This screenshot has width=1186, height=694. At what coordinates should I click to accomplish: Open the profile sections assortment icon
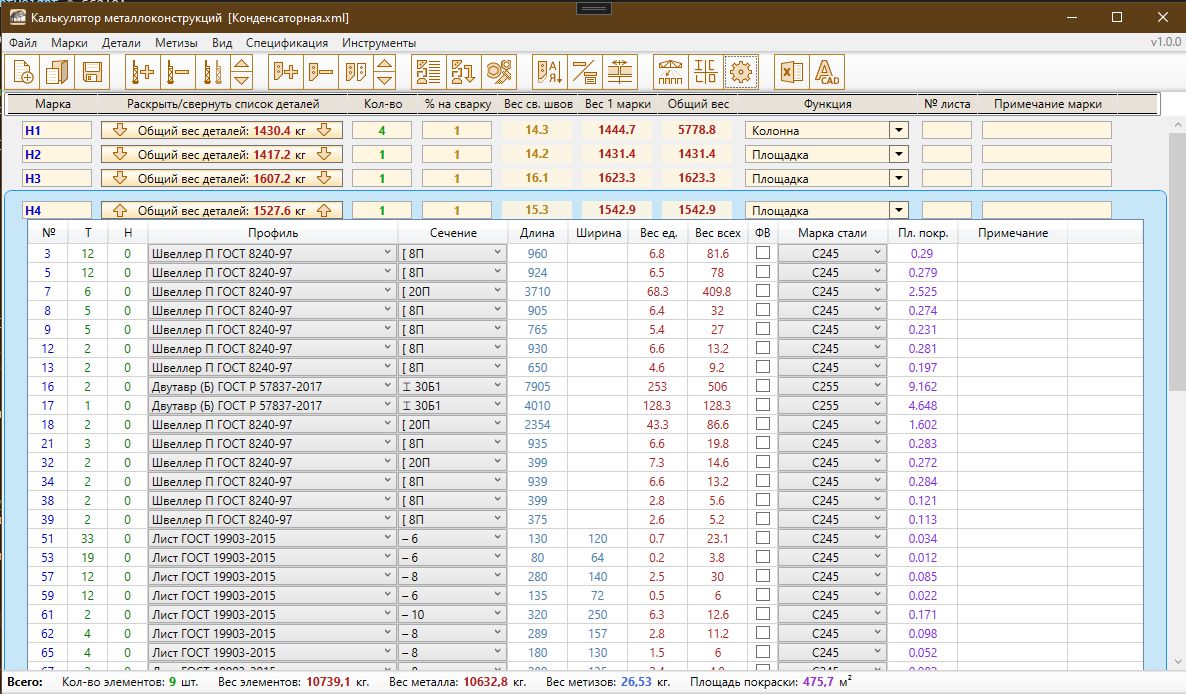(x=706, y=73)
